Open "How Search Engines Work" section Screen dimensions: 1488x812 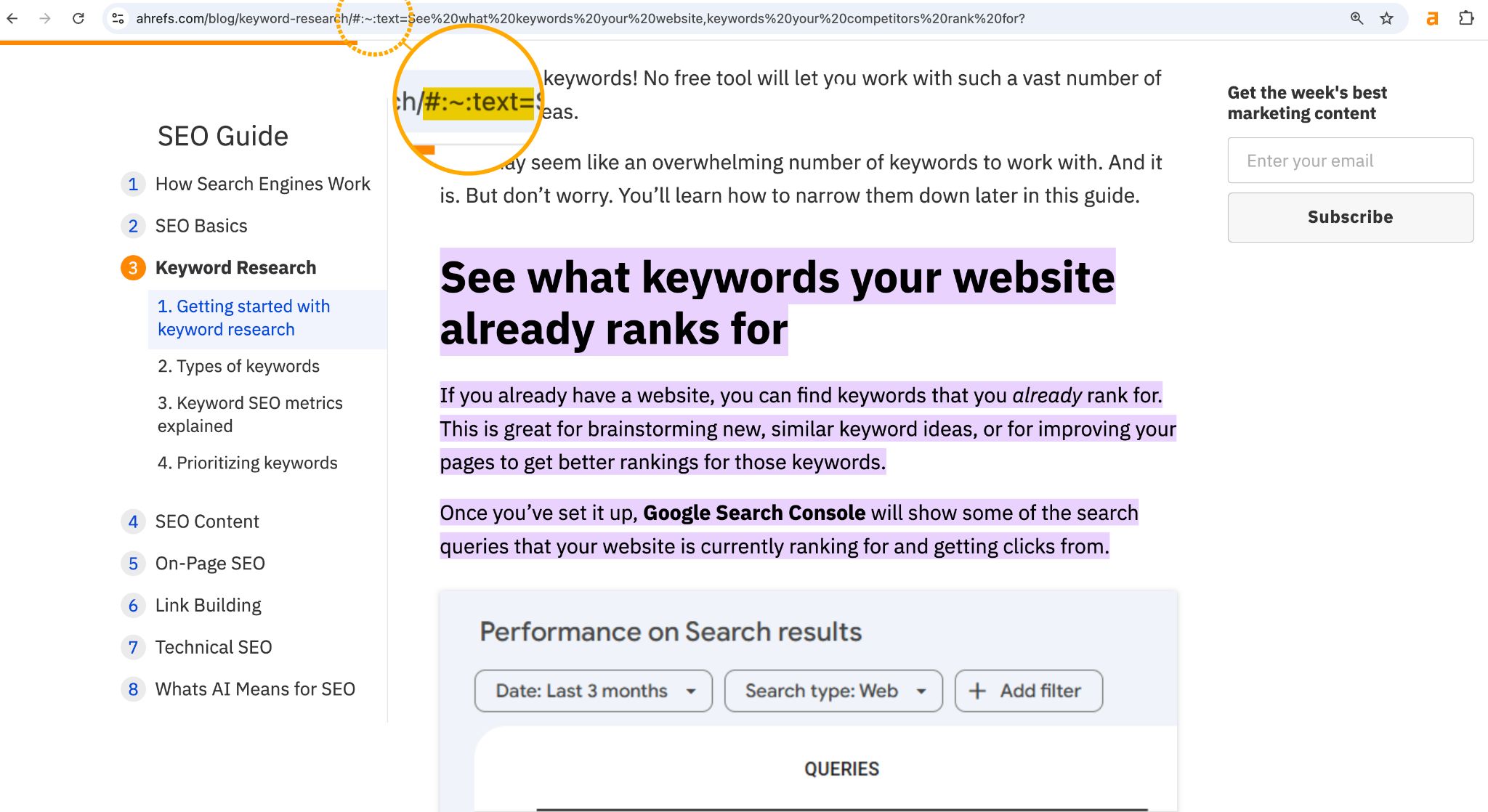[262, 184]
